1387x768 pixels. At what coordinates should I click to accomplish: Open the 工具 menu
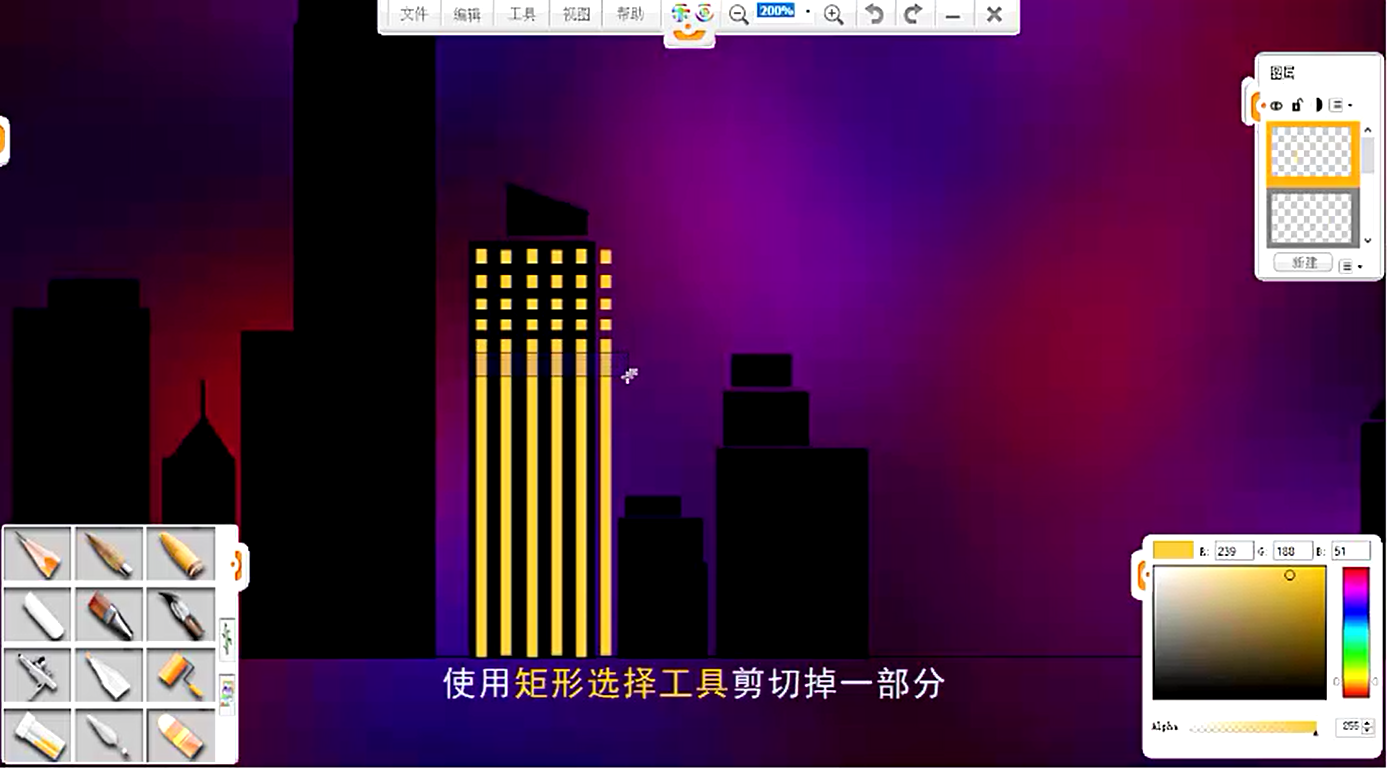pyautogui.click(x=522, y=15)
